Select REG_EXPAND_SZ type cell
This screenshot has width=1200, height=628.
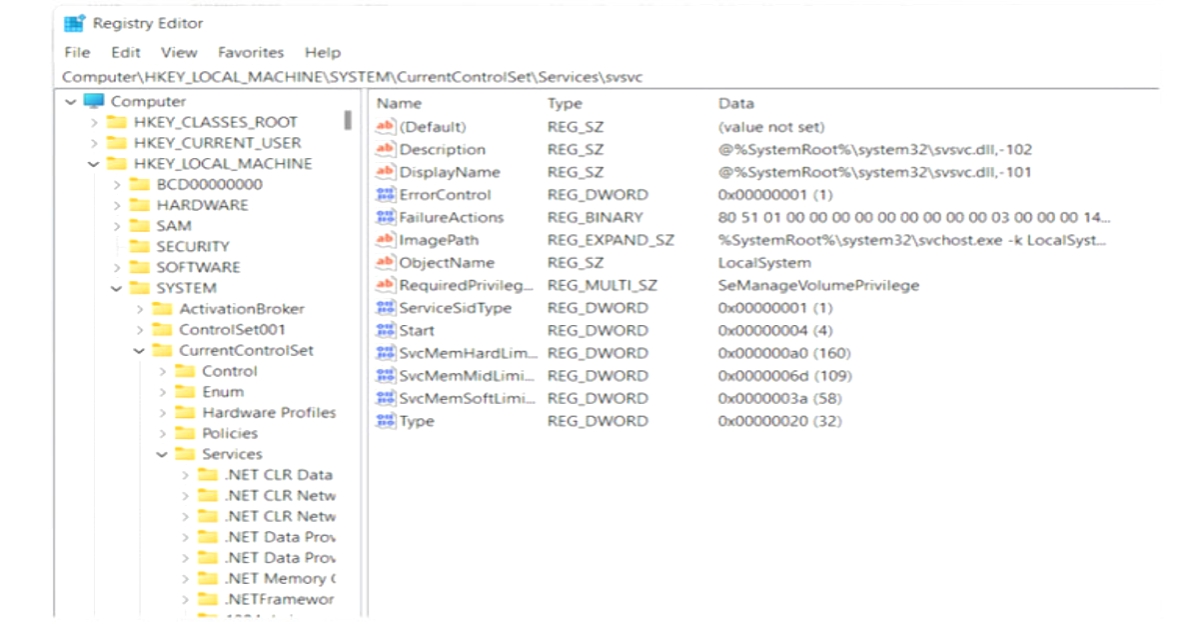[611, 240]
